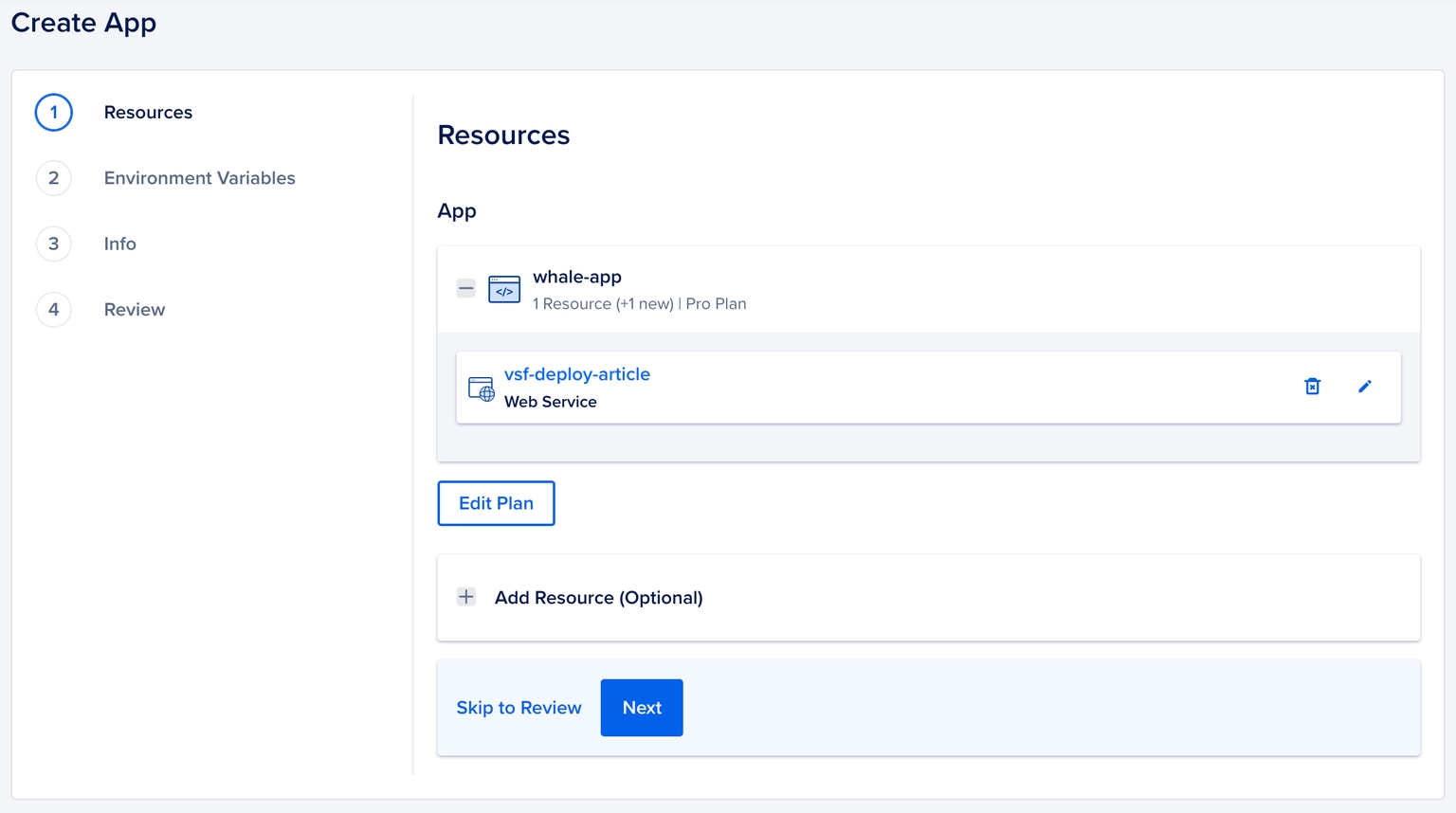This screenshot has height=813, width=1456.
Task: Click the Web Service globe icon
Action: 482,388
